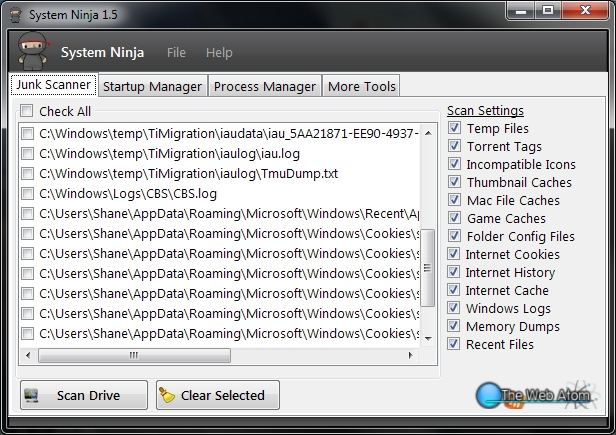
Task: Click the file list's scroll down arrow
Action: [x=428, y=338]
